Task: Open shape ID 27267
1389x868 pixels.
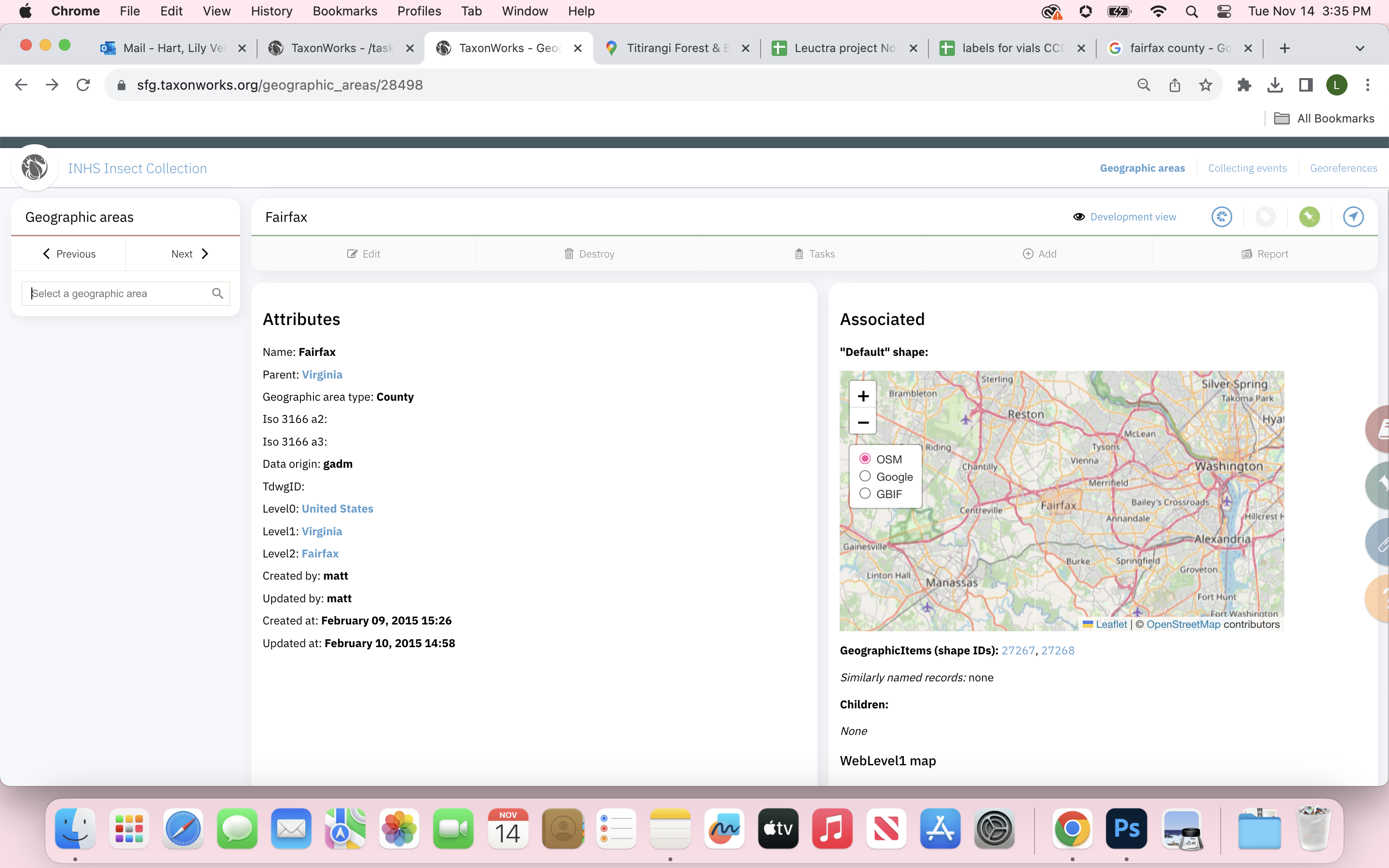Action: (1018, 651)
